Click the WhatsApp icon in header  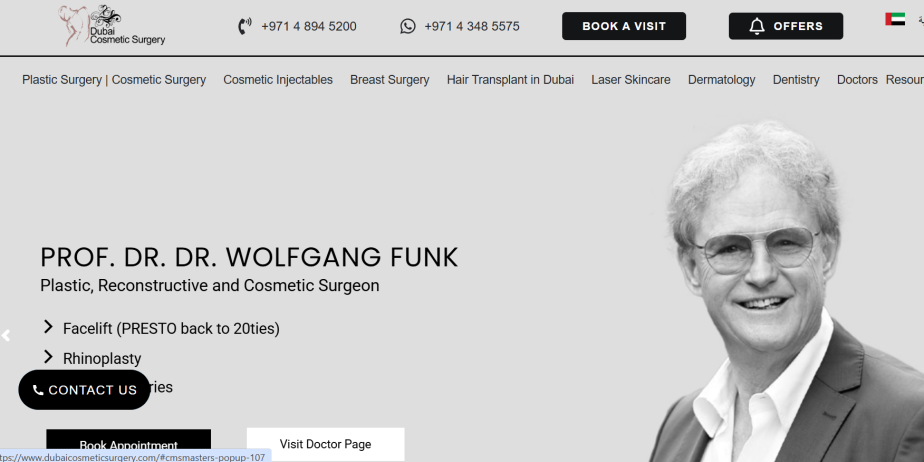[408, 26]
